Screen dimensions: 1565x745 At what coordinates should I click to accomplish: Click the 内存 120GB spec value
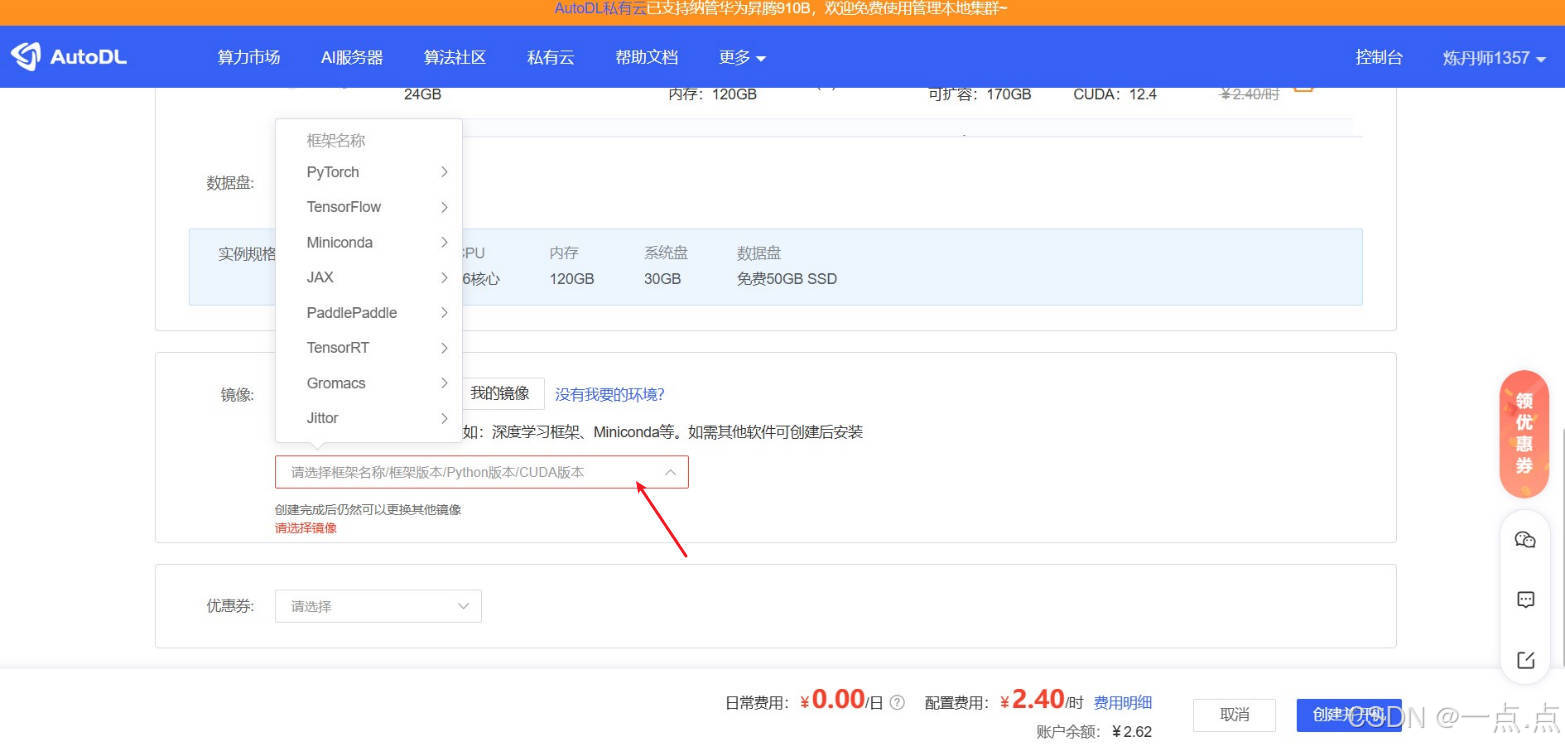572,279
